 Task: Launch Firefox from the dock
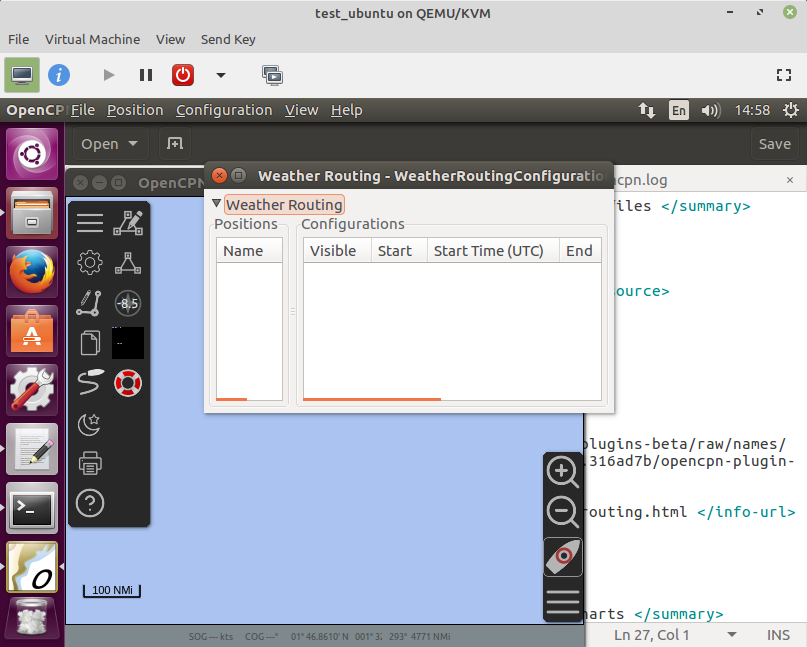[32, 272]
